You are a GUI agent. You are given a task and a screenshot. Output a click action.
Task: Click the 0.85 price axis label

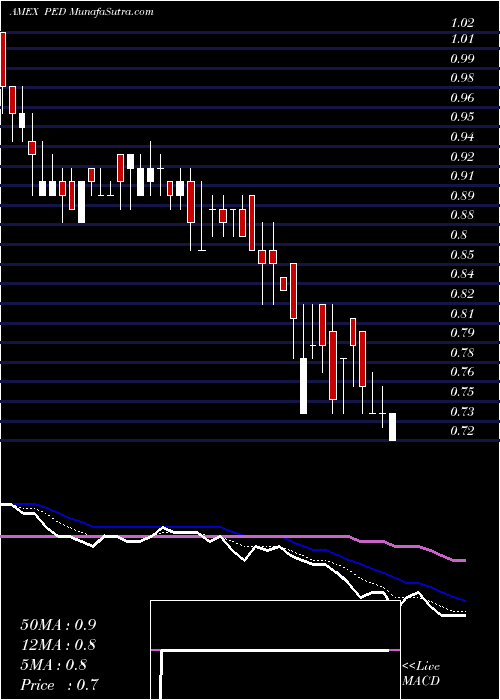(x=462, y=255)
